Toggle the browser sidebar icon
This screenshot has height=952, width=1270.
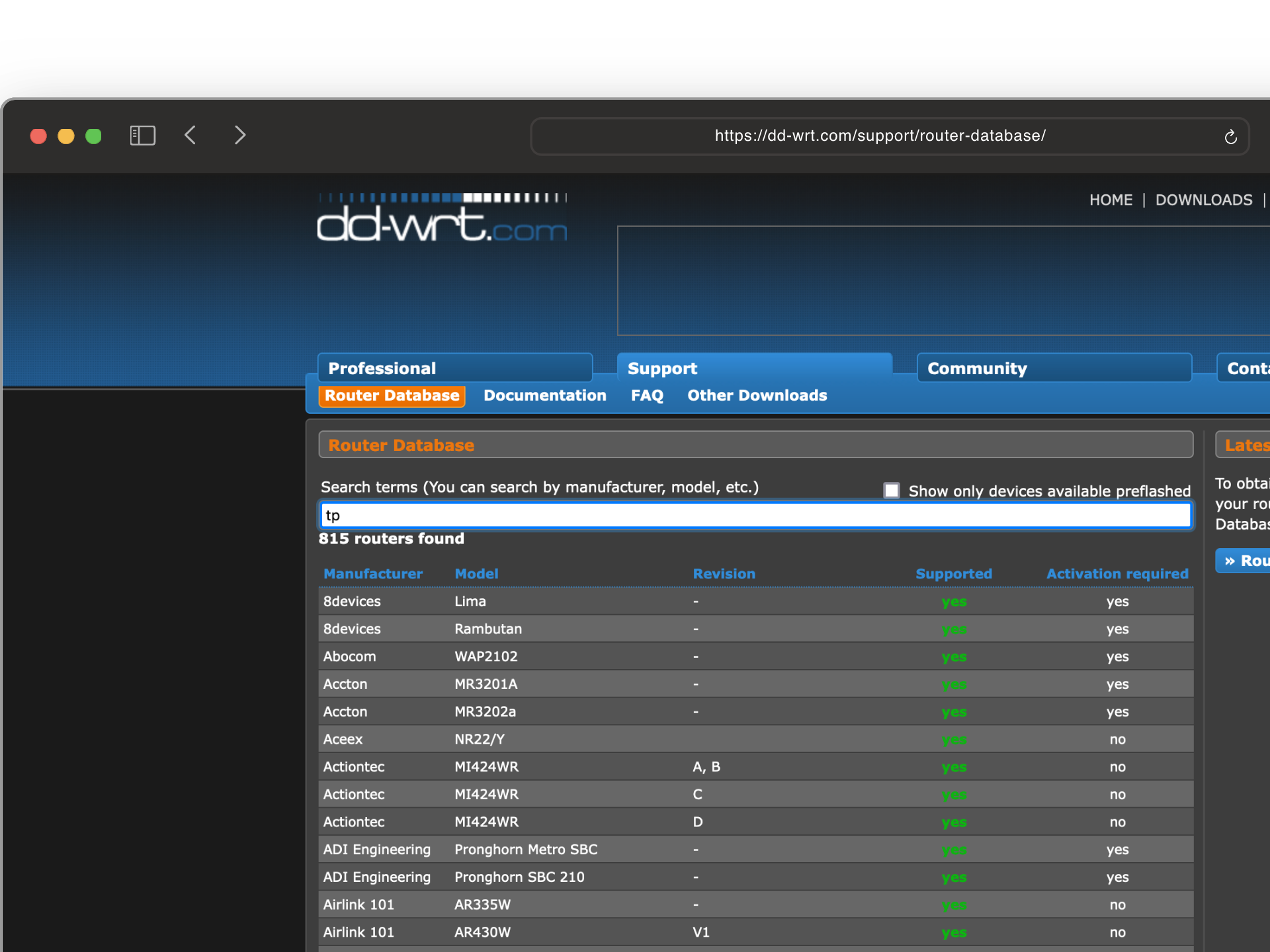[142, 136]
